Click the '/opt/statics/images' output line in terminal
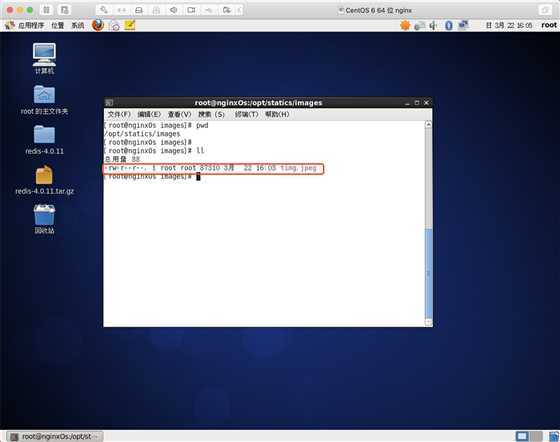Image resolution: width=560 pixels, height=442 pixels. click(142, 134)
